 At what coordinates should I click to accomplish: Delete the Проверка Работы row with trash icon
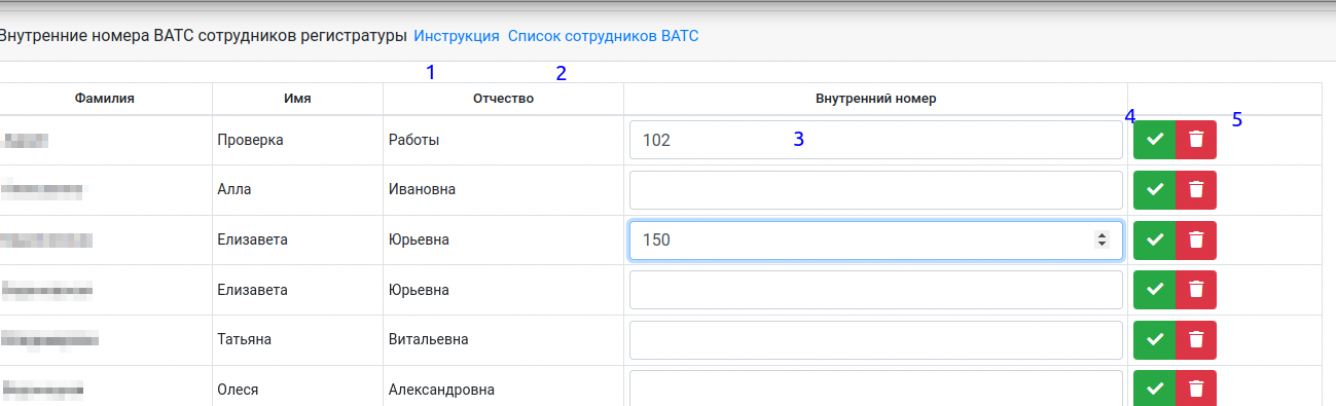pyautogui.click(x=1196, y=140)
